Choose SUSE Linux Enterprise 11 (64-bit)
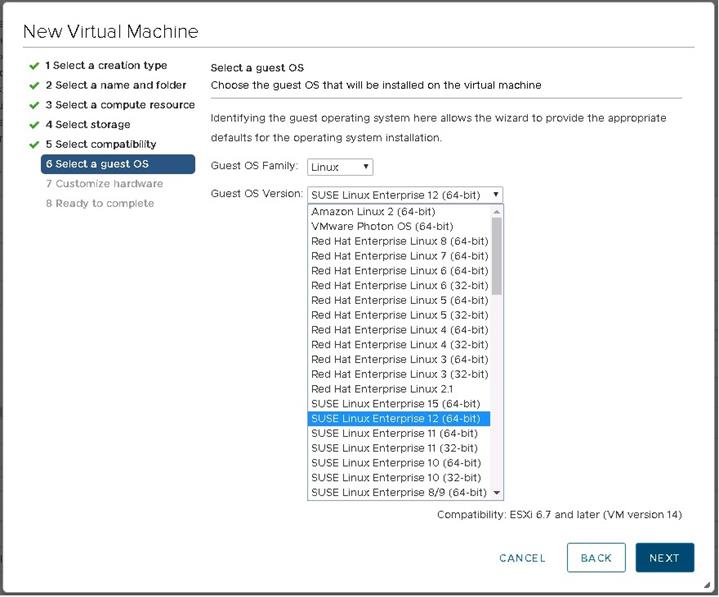 (399, 433)
